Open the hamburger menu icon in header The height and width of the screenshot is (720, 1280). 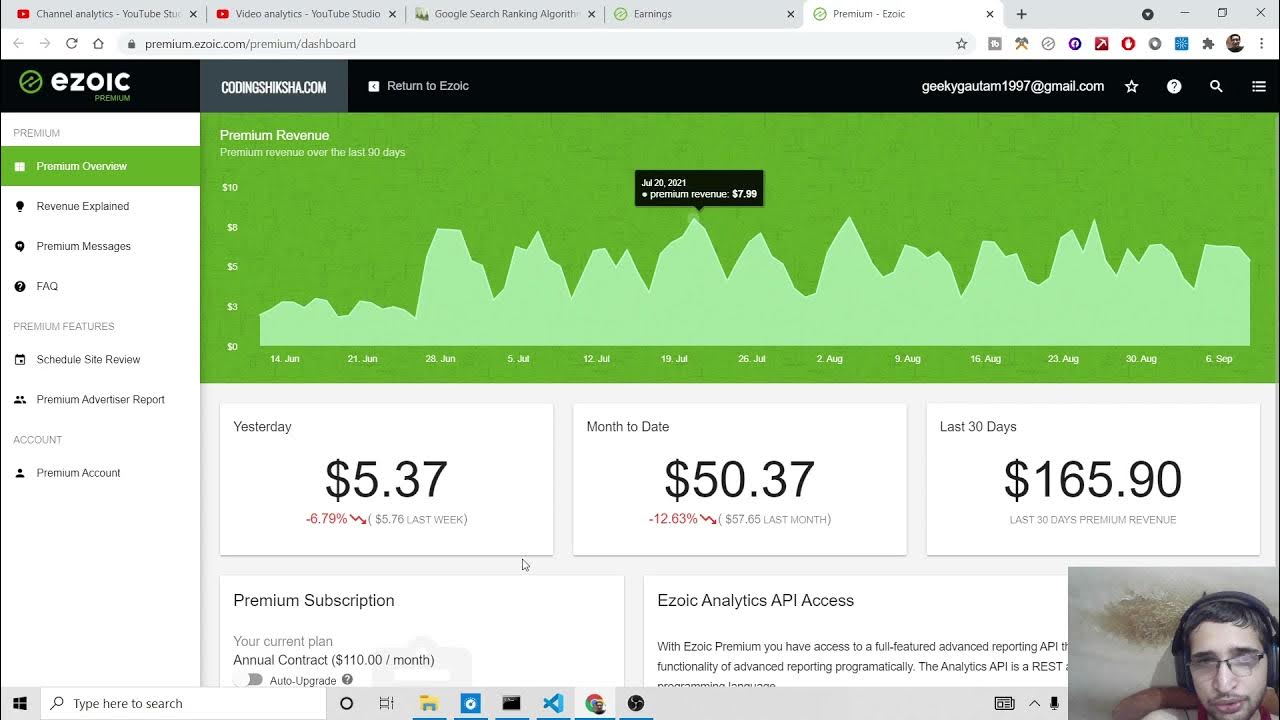(1258, 87)
